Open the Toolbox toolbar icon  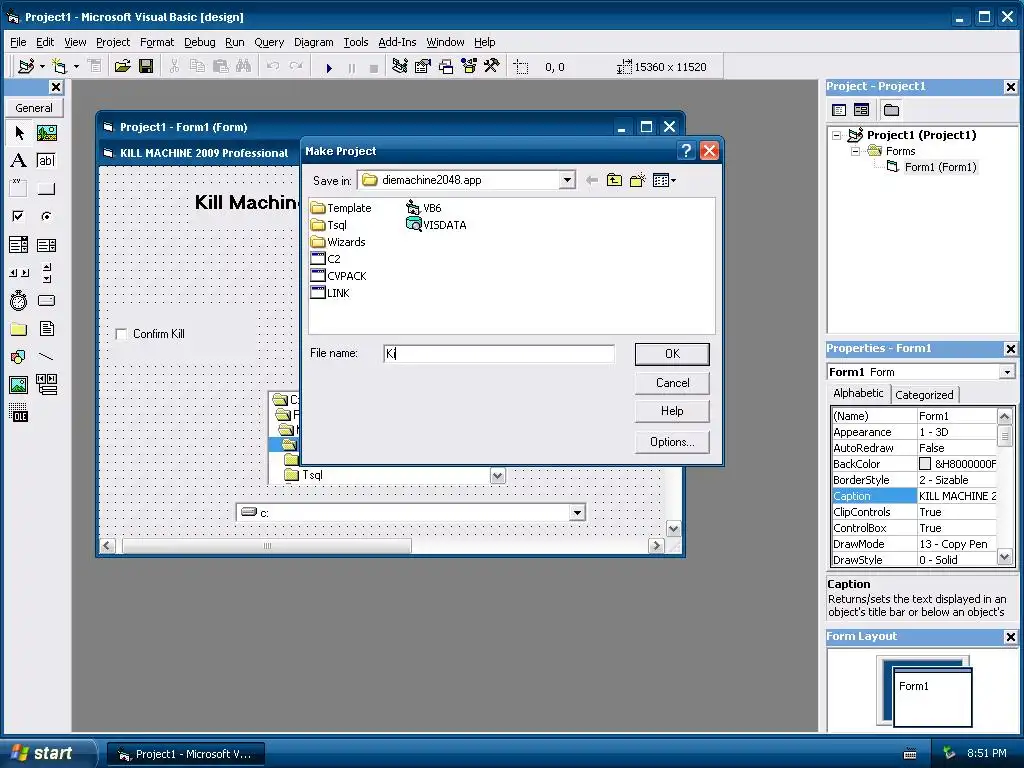click(x=492, y=67)
